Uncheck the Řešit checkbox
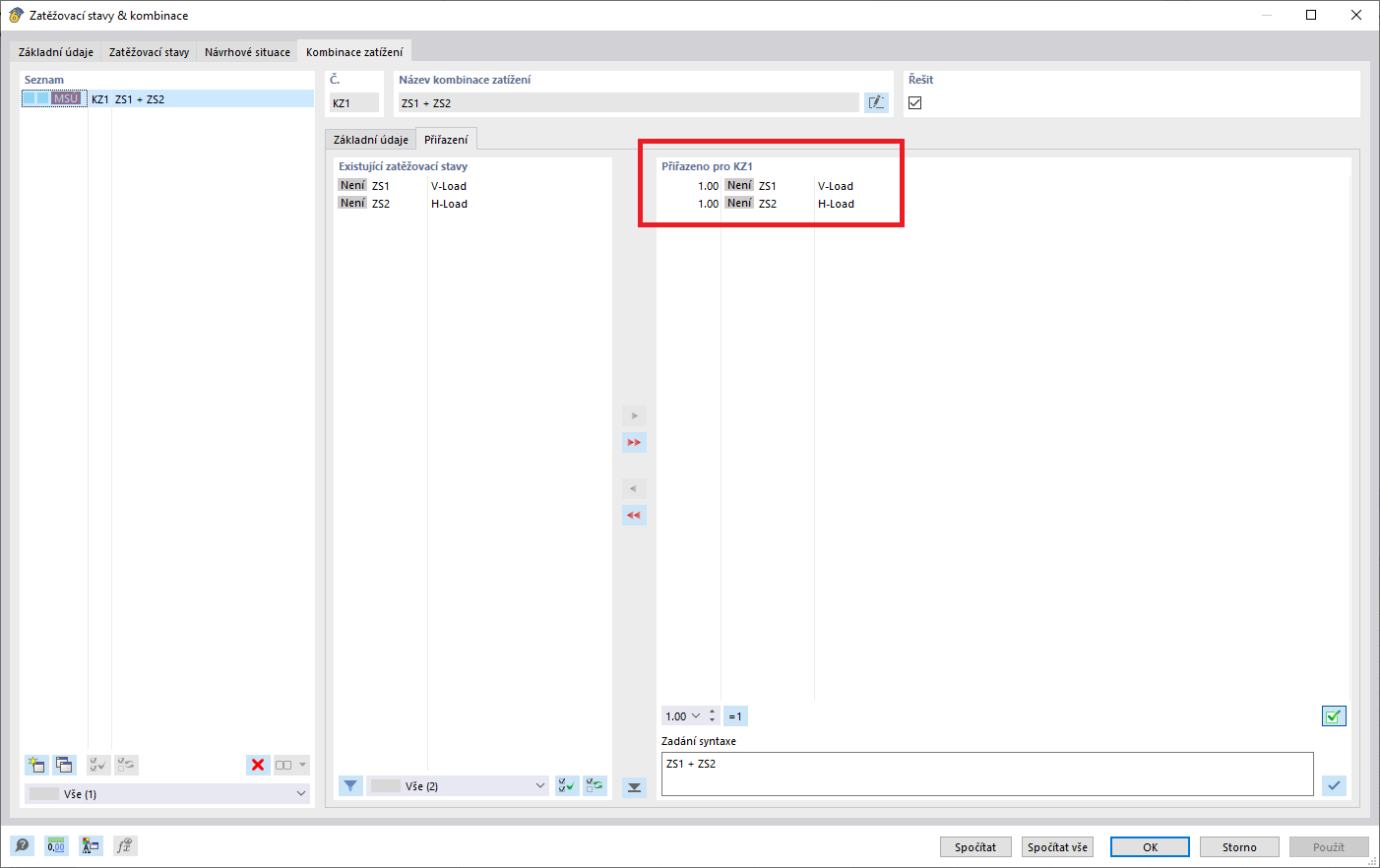The height and width of the screenshot is (868, 1380). pos(914,102)
